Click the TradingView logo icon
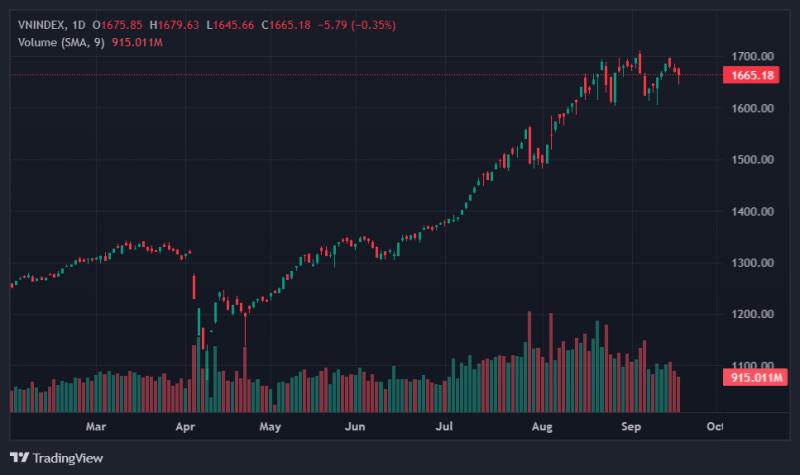800x475 pixels. click(19, 458)
